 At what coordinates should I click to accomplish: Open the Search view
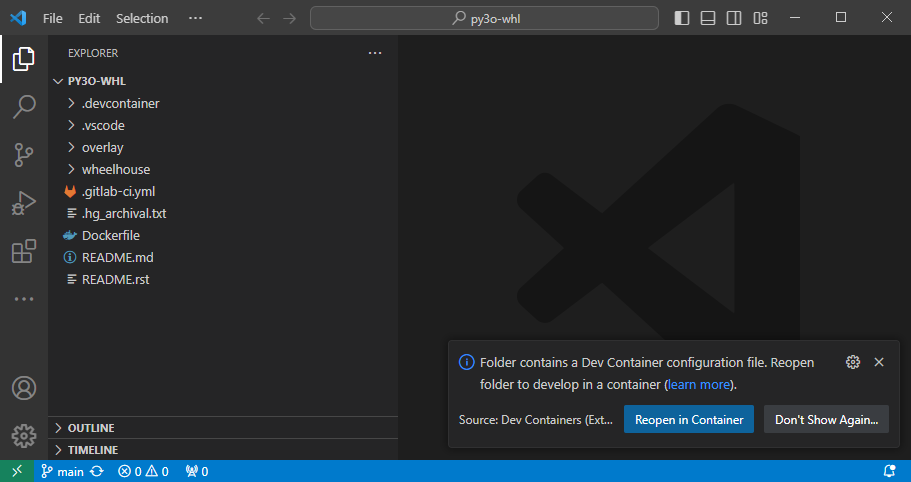24,107
